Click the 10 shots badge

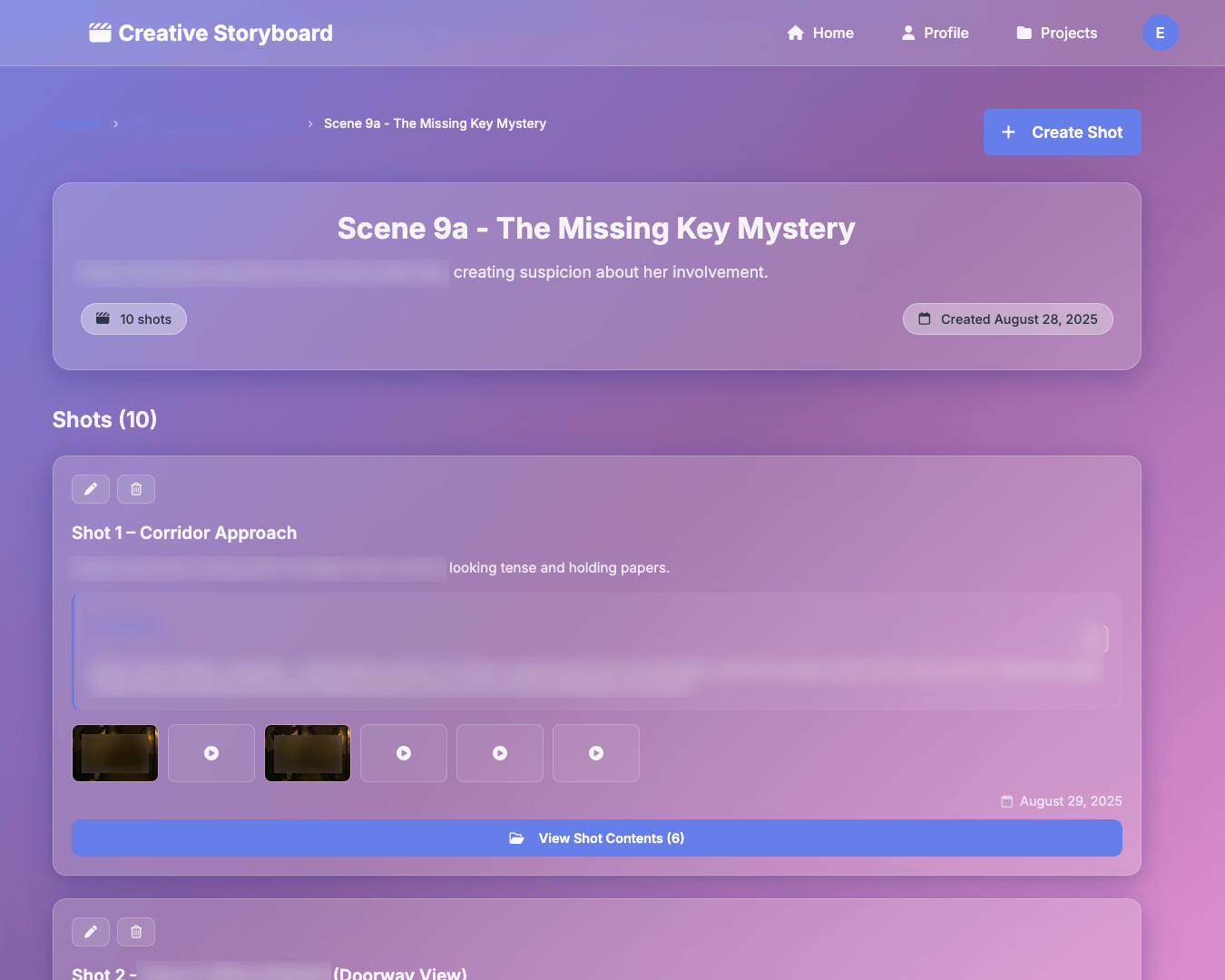click(133, 319)
